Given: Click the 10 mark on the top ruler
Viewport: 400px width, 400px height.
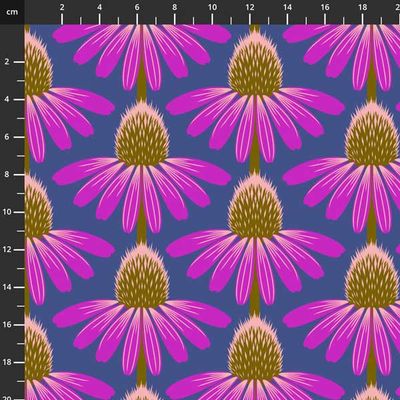Looking at the screenshot, I should 212,8.
